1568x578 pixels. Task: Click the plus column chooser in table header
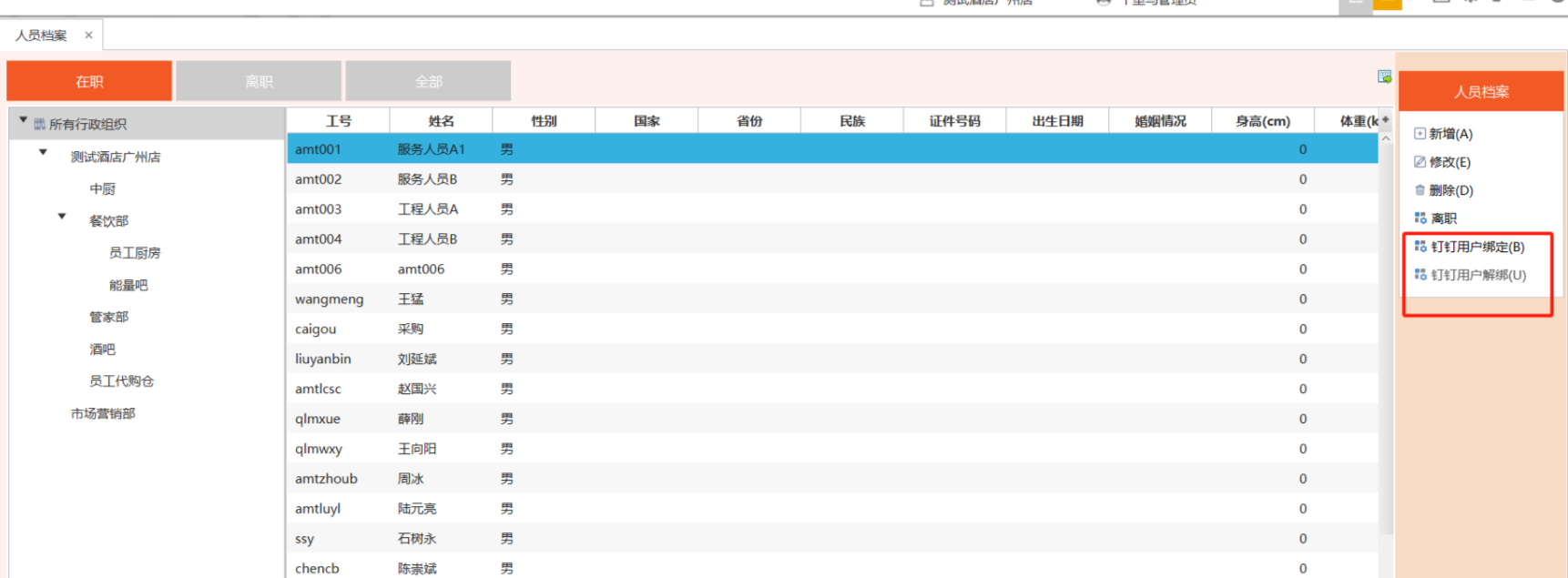point(1386,120)
